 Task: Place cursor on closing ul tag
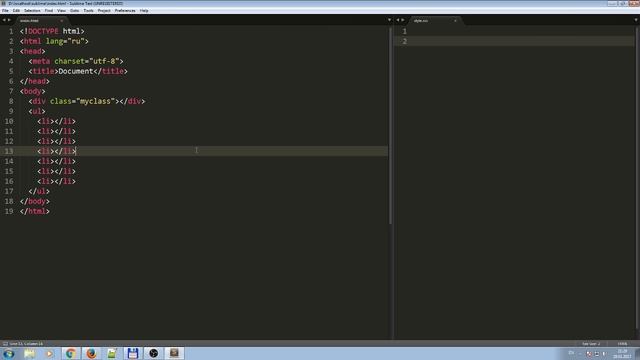click(x=39, y=191)
